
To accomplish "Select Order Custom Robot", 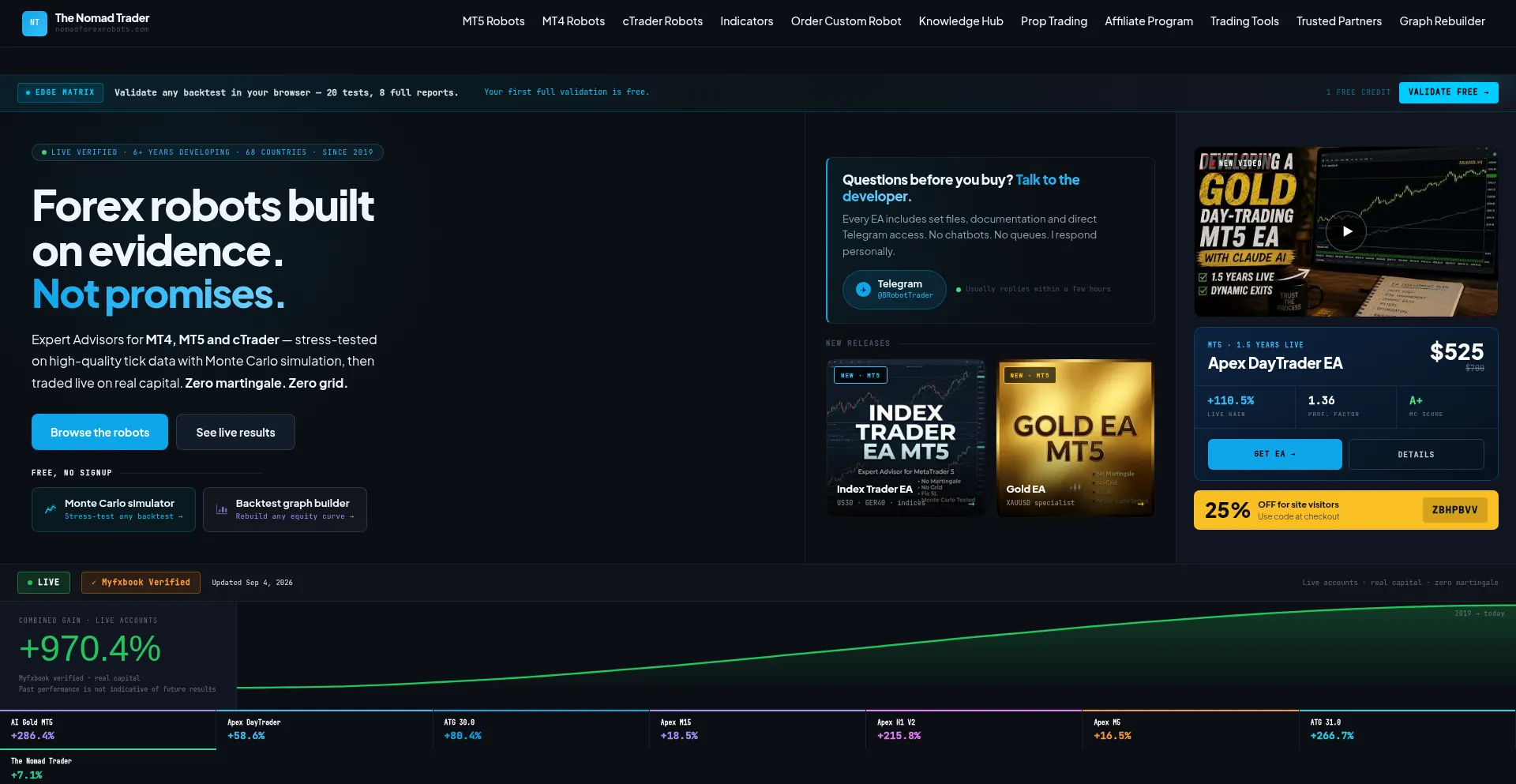I will point(846,21).
